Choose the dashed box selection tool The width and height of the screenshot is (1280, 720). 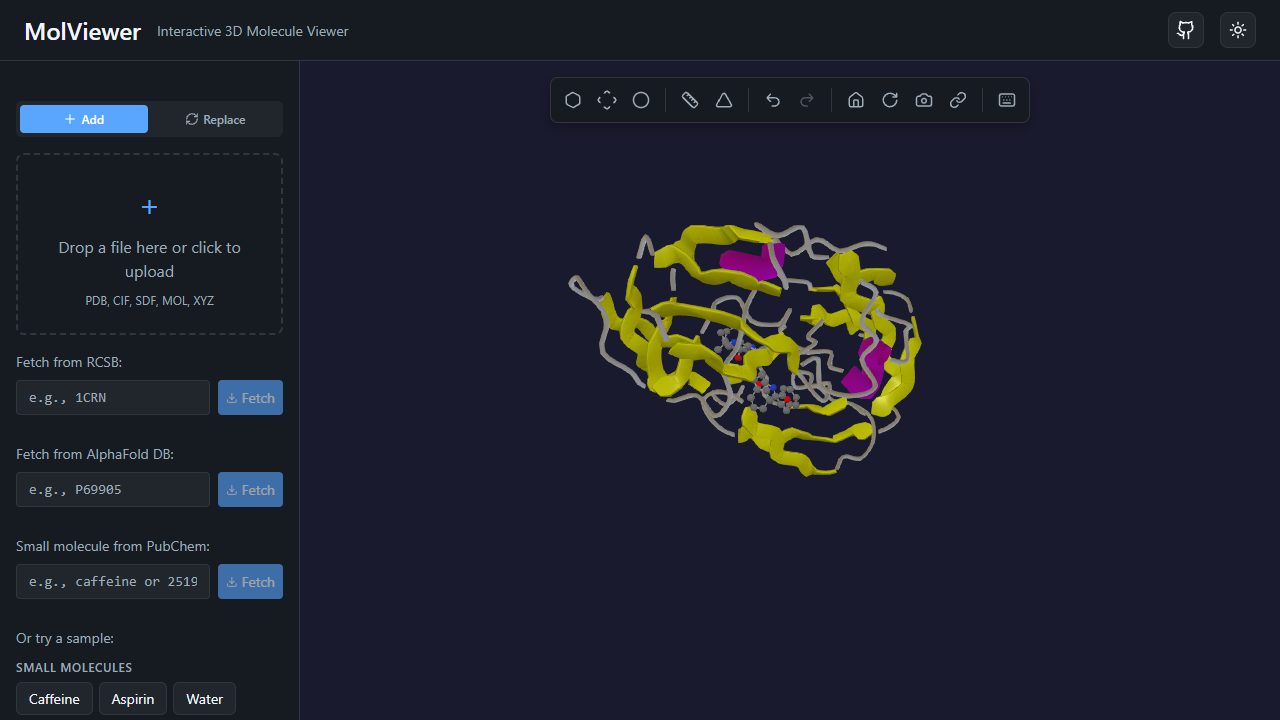[x=607, y=100]
